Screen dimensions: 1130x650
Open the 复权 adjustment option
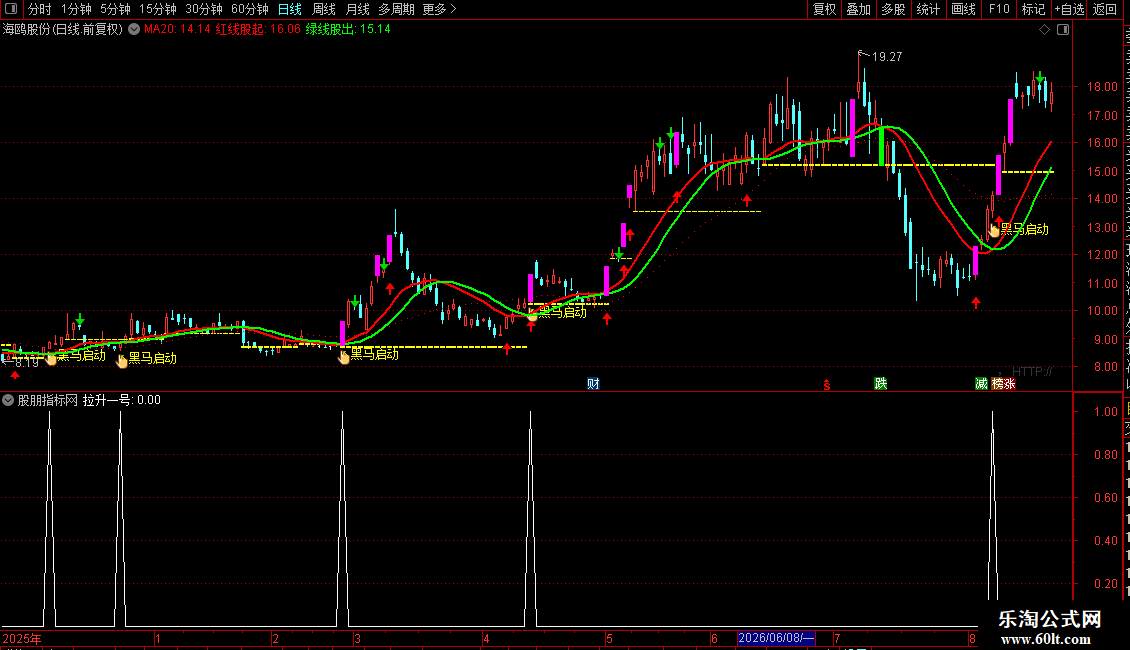click(824, 9)
